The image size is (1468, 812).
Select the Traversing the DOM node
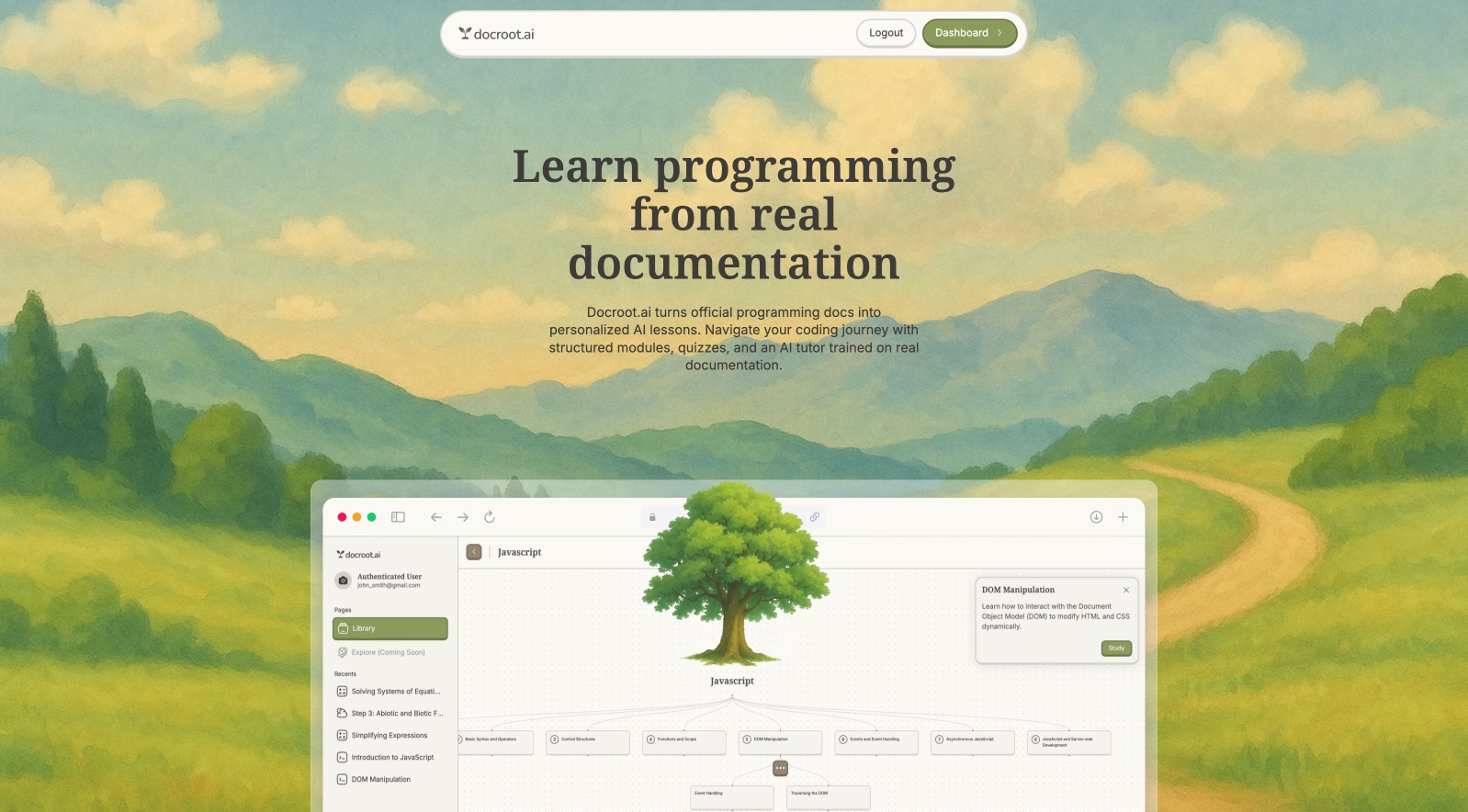click(x=829, y=797)
